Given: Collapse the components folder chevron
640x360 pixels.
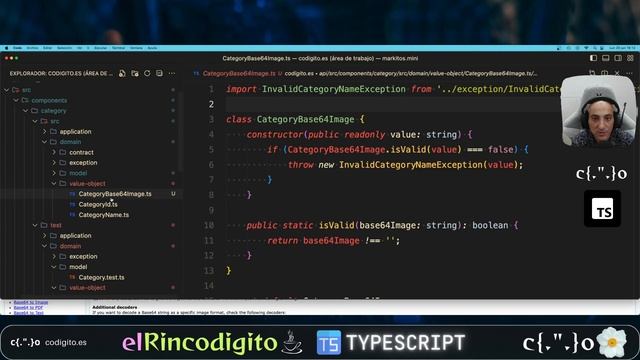Looking at the screenshot, I should (16, 100).
